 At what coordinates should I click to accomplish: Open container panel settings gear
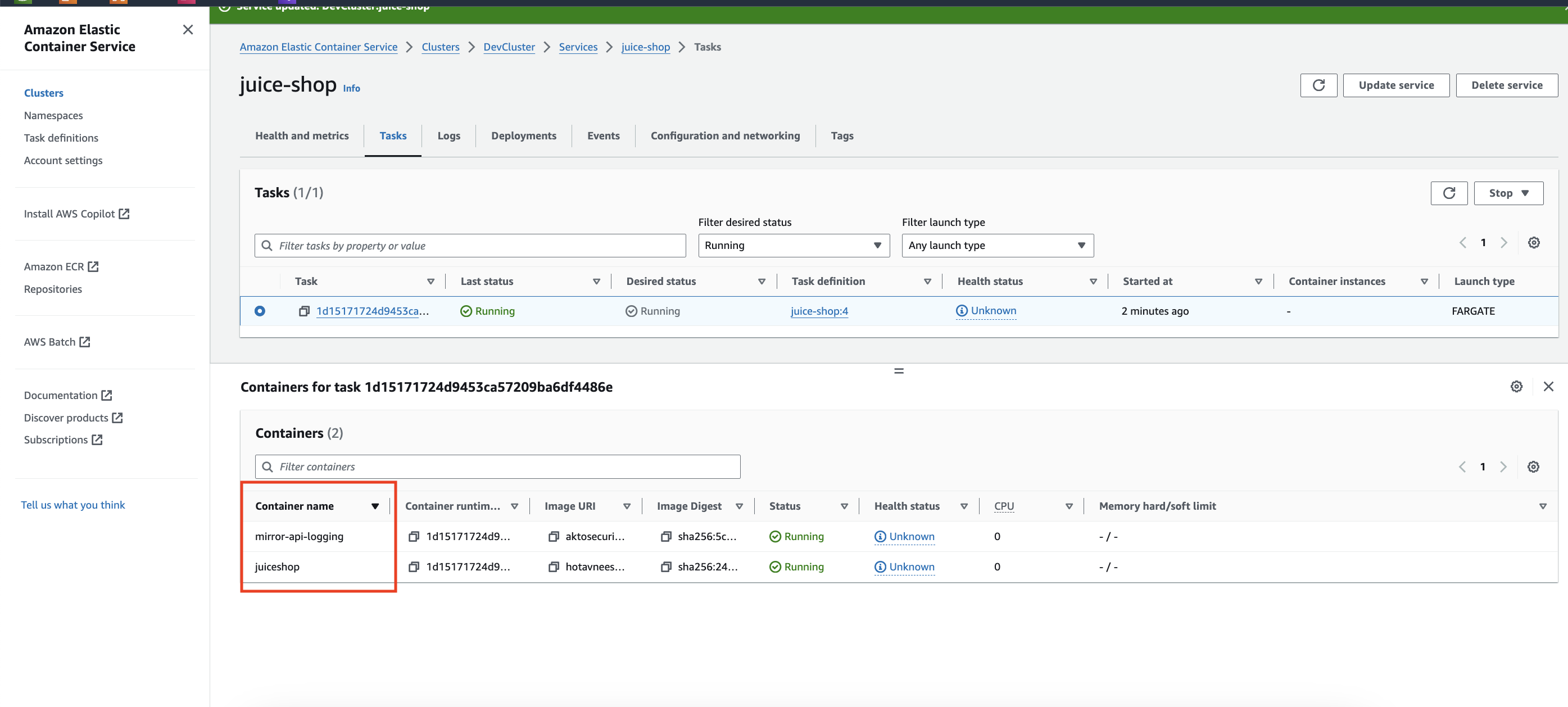click(x=1516, y=386)
